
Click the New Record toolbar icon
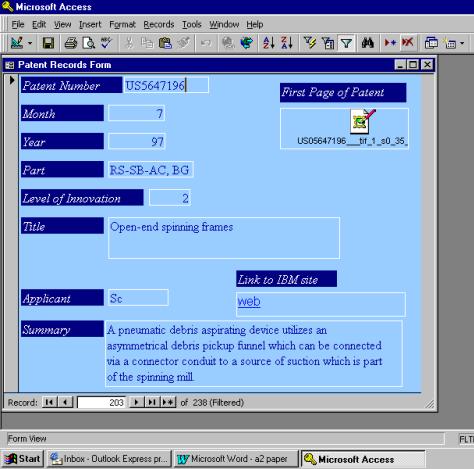tap(390, 43)
